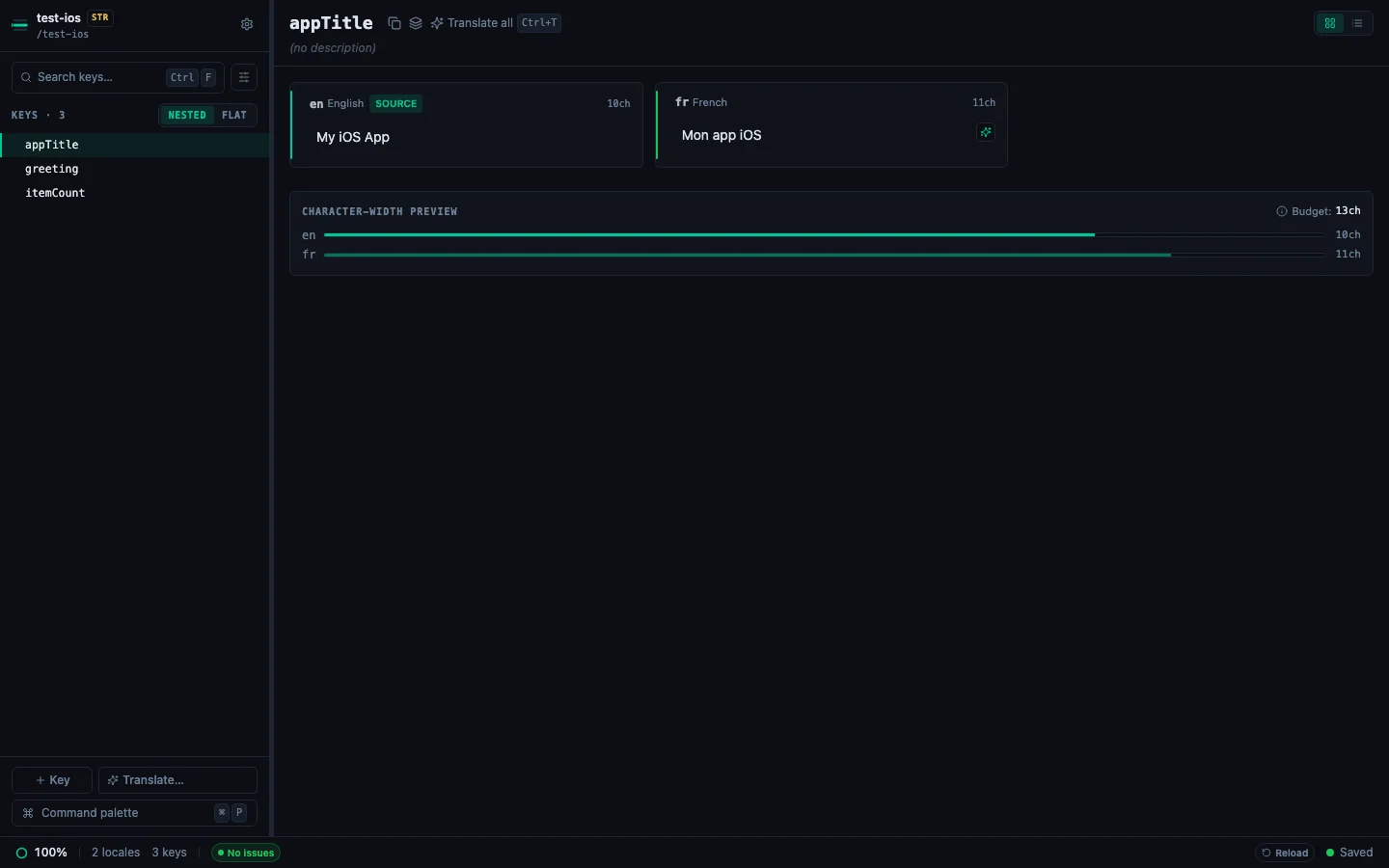The image size is (1389, 868).
Task: Open project settings gear icon
Action: [247, 24]
